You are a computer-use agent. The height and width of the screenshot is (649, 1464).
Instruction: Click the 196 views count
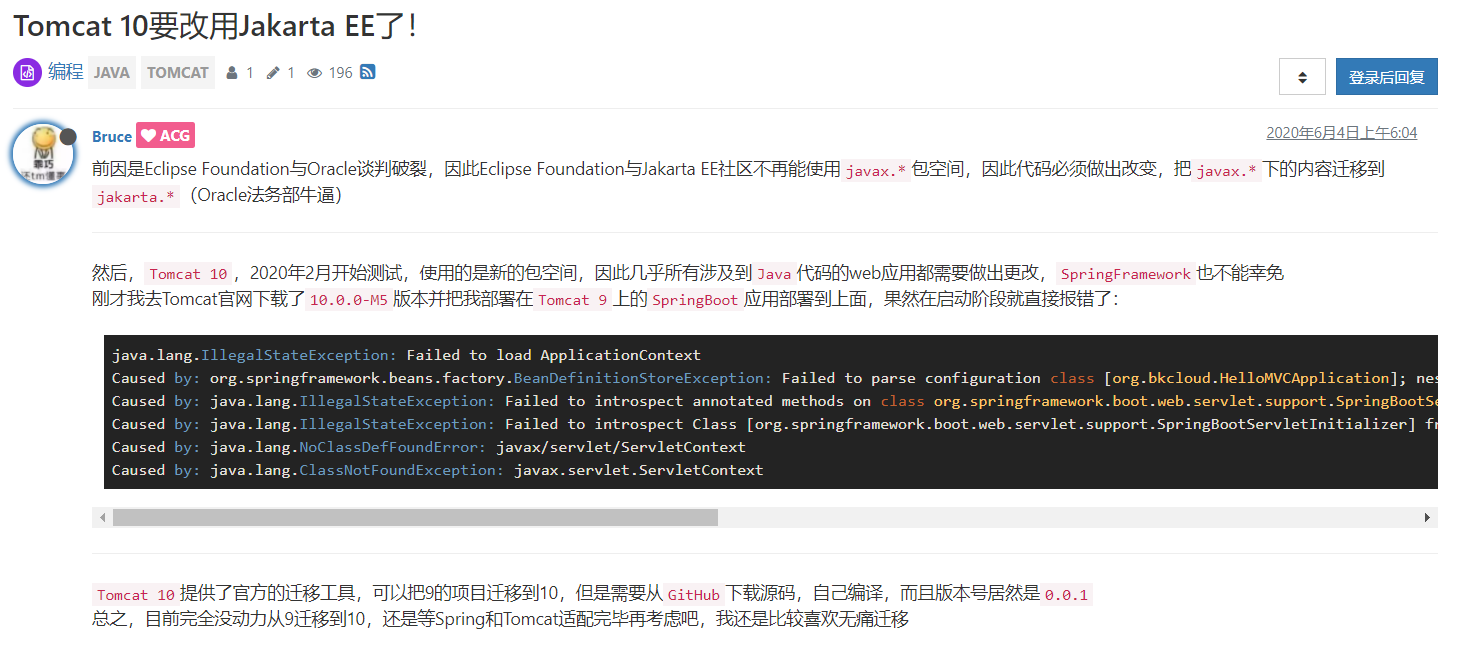[x=341, y=73]
